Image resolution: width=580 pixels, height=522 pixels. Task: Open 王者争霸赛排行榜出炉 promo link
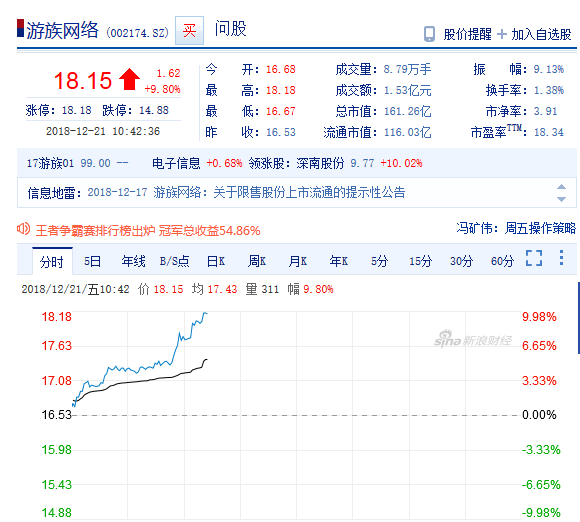coord(148,231)
